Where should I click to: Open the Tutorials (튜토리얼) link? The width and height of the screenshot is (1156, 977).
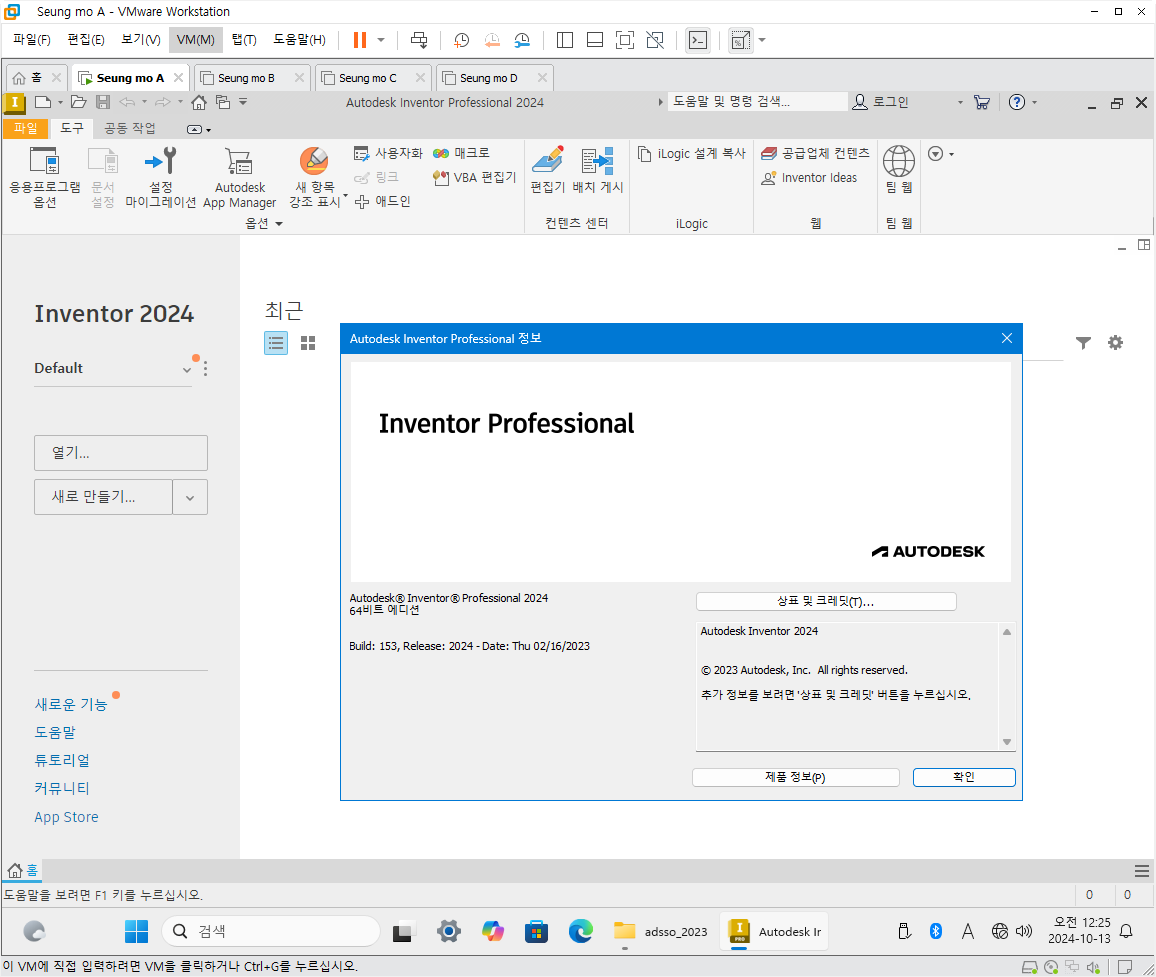pyautogui.click(x=62, y=760)
